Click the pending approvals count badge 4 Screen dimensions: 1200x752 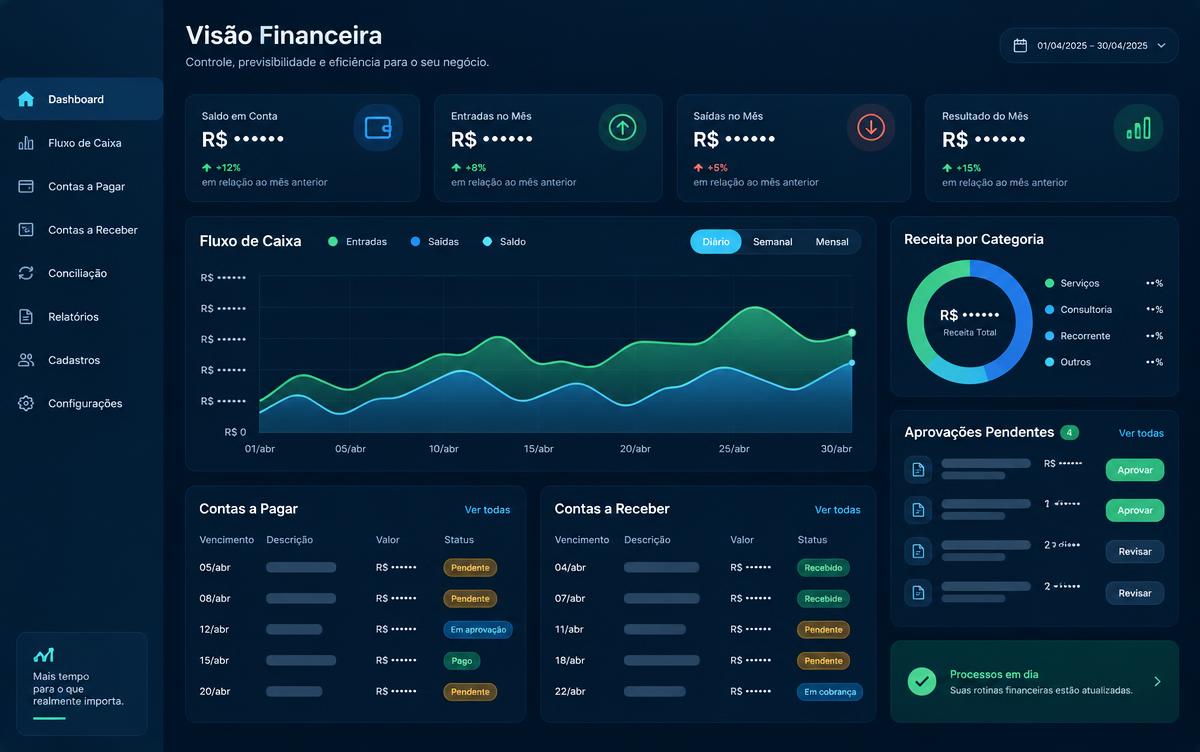click(x=1070, y=433)
